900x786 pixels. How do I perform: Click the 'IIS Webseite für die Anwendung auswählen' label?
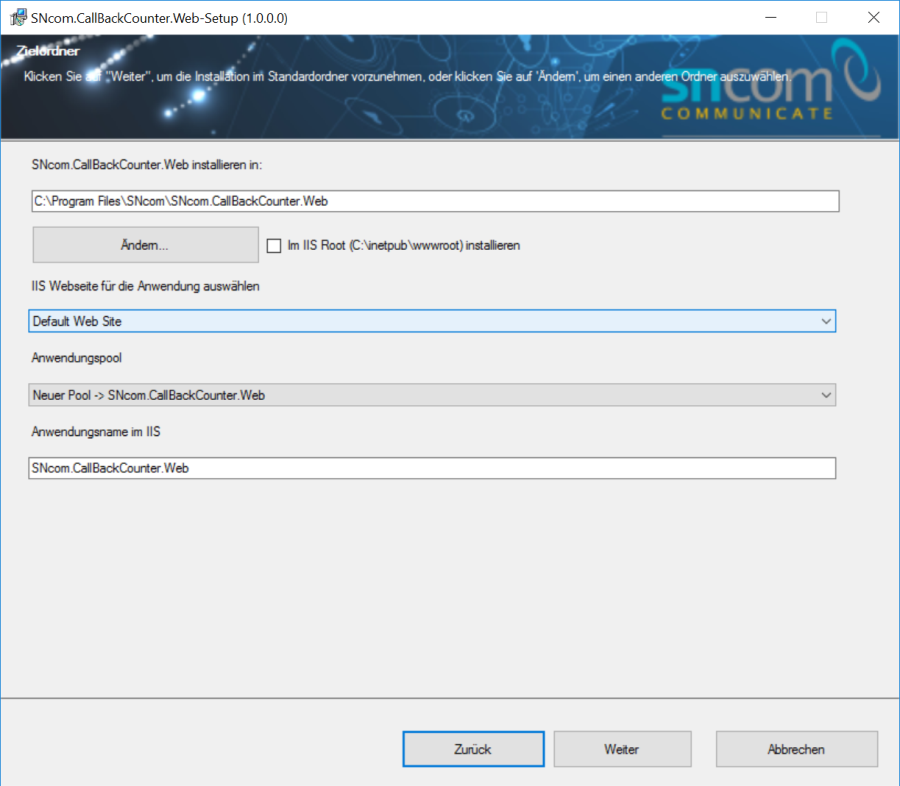point(146,286)
